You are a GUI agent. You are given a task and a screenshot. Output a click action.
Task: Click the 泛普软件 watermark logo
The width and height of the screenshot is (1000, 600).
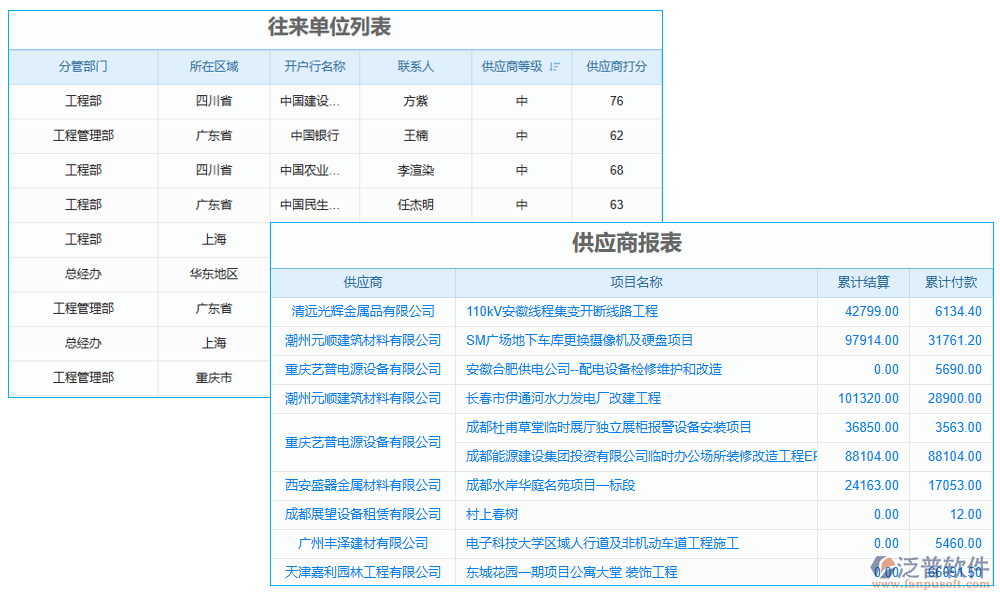tap(917, 563)
